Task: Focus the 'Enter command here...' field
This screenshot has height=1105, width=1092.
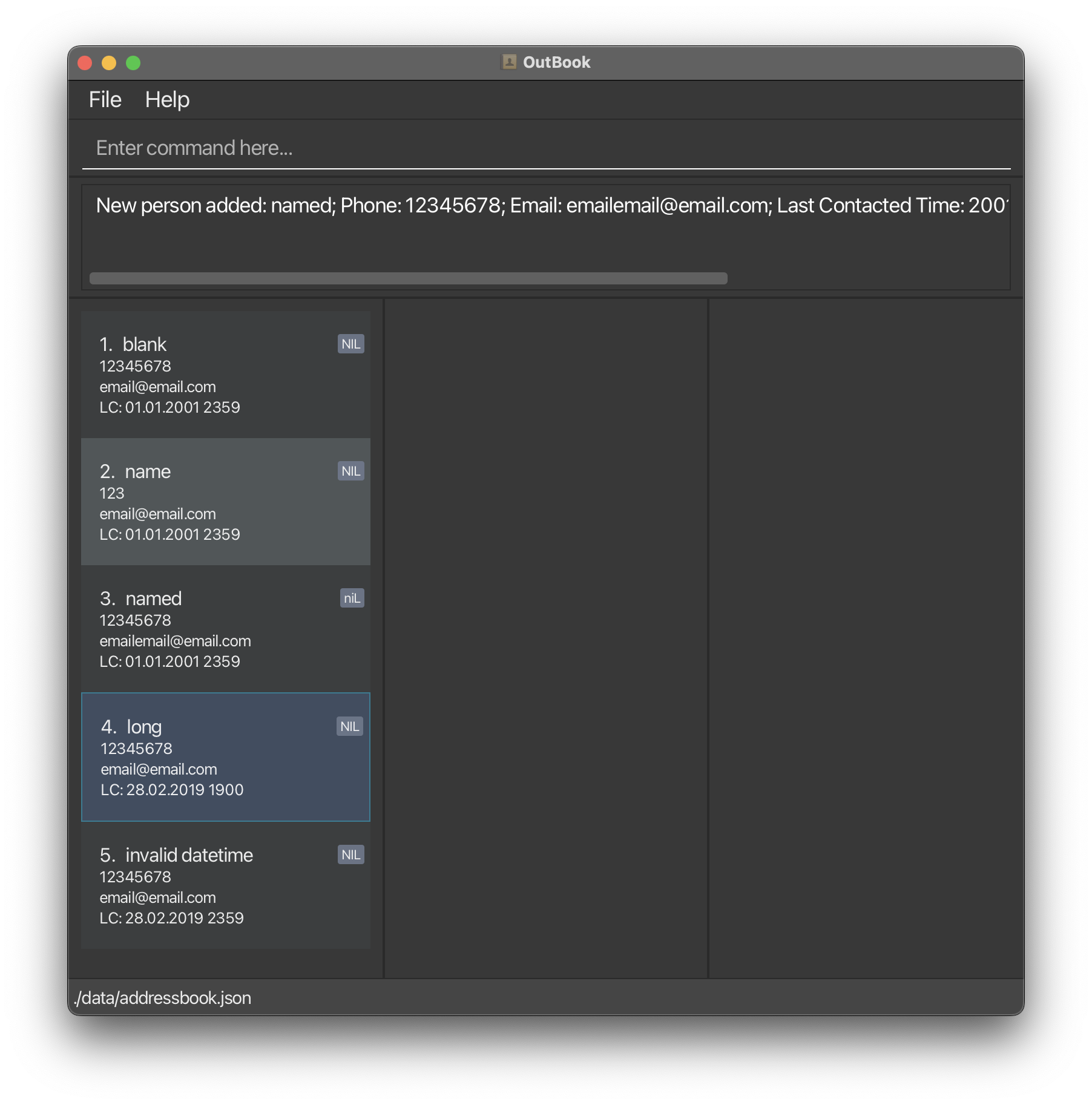Action: coord(546,148)
